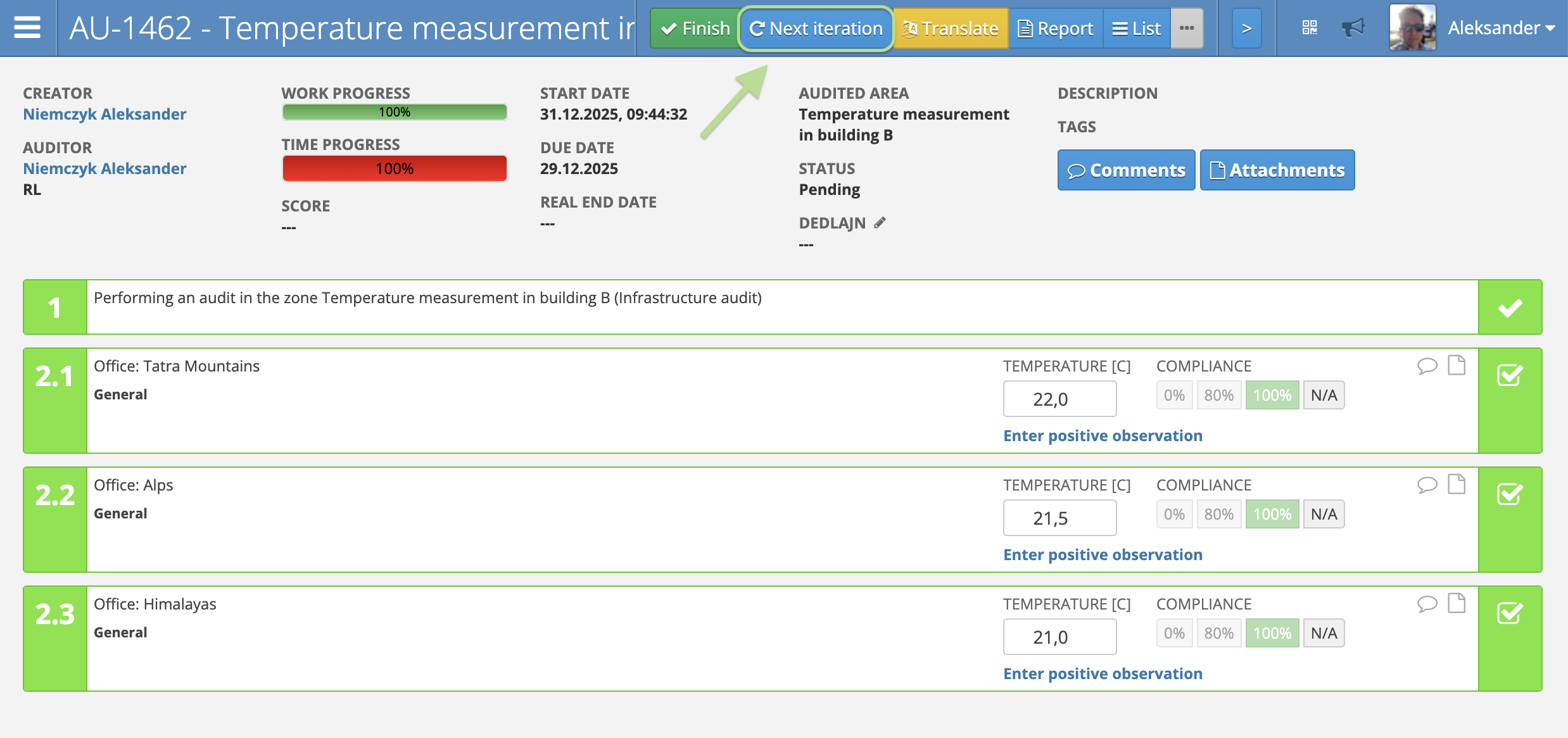Click comment bubble on Himalayas office row
Viewport: 1568px width, 738px height.
tap(1427, 604)
